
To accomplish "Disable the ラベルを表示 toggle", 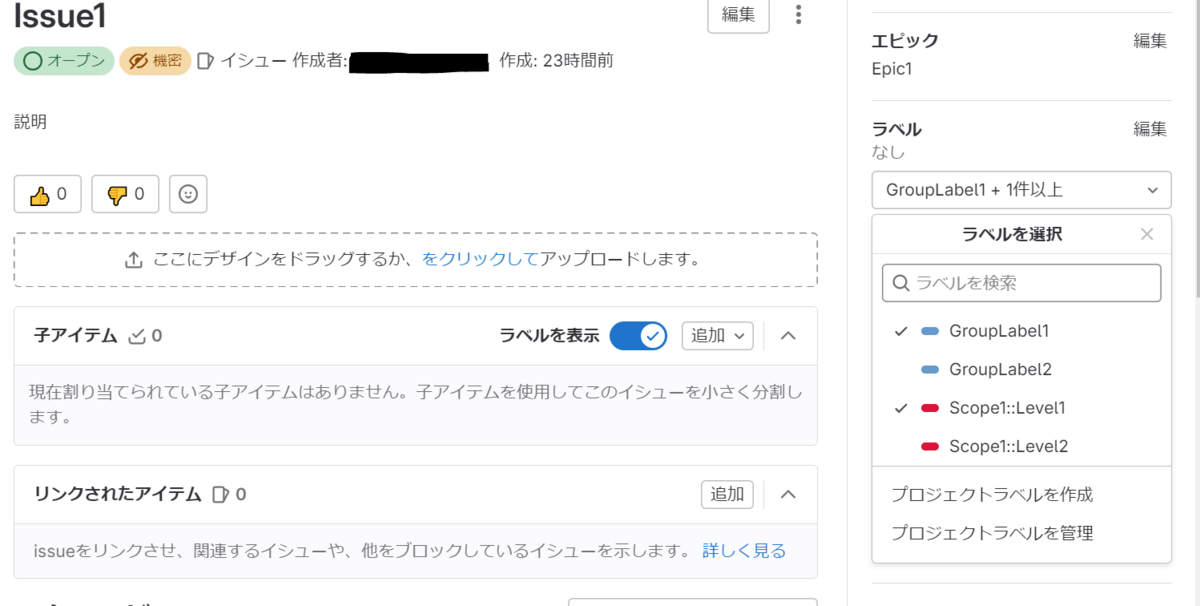I will point(638,336).
